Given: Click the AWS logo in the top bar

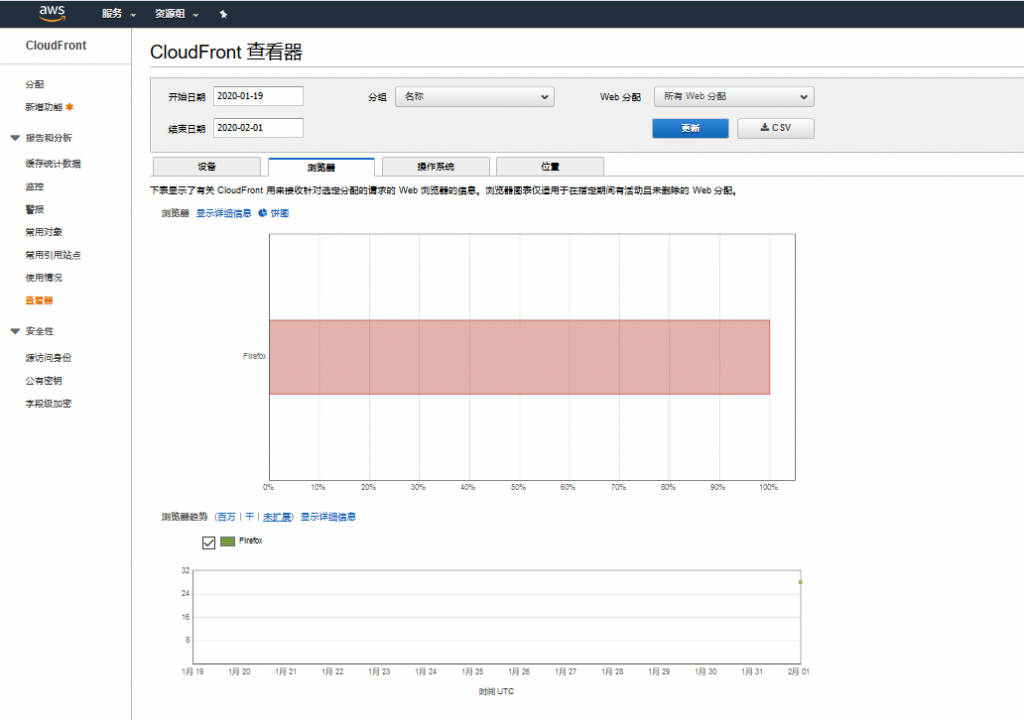Looking at the screenshot, I should click(x=52, y=13).
